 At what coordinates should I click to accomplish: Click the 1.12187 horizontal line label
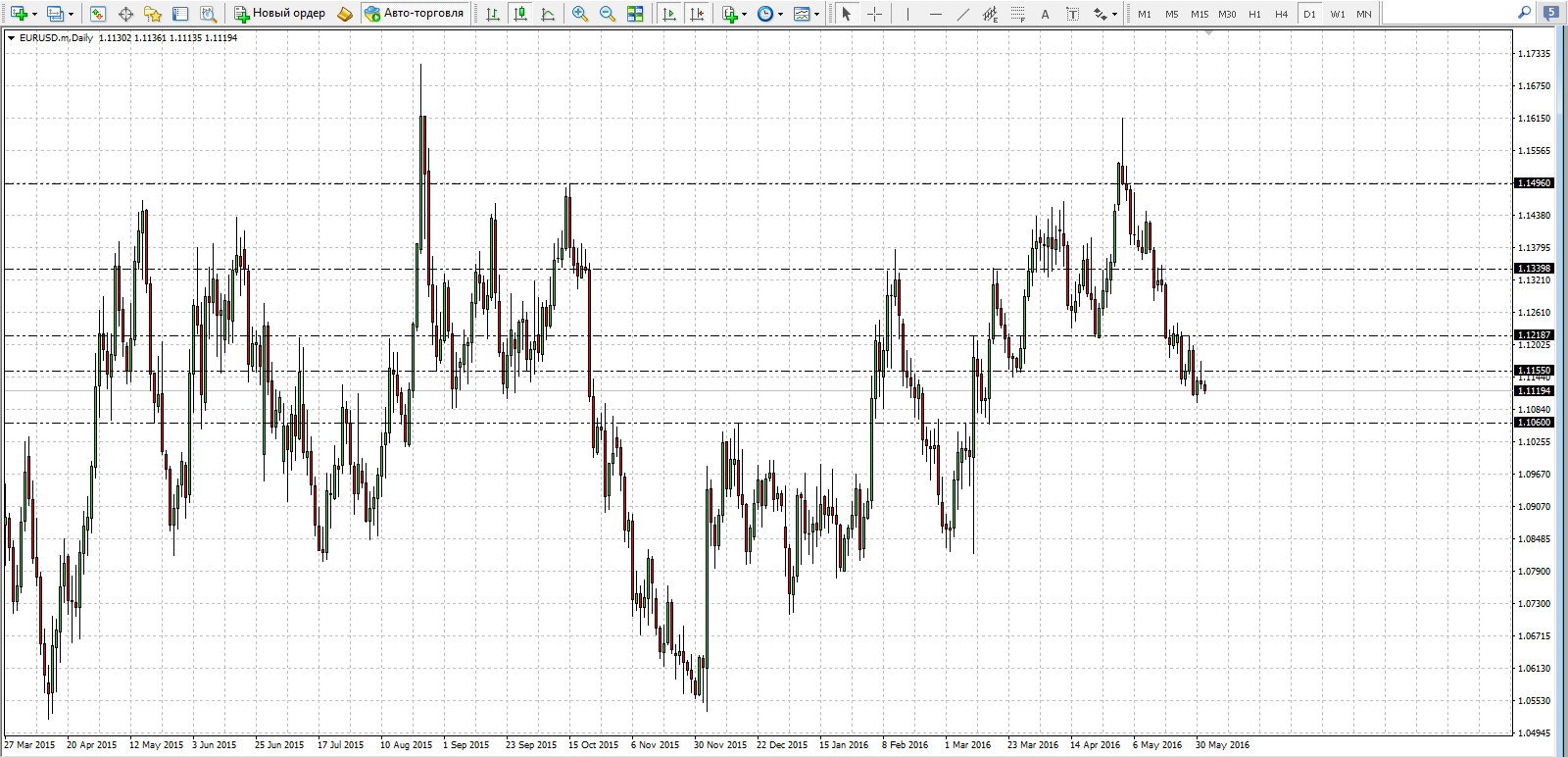click(x=1534, y=335)
